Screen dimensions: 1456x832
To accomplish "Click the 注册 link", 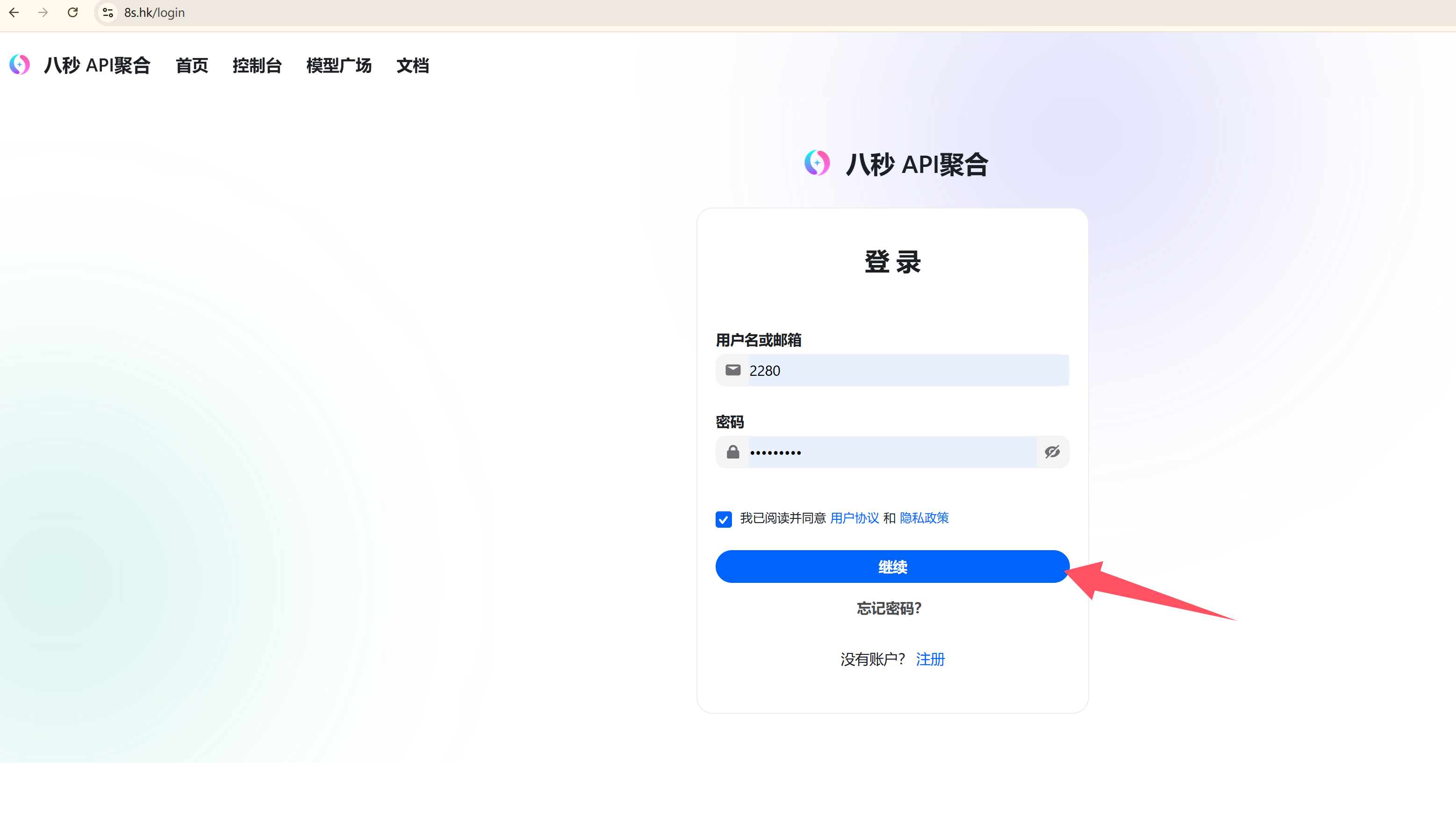I will (x=930, y=660).
